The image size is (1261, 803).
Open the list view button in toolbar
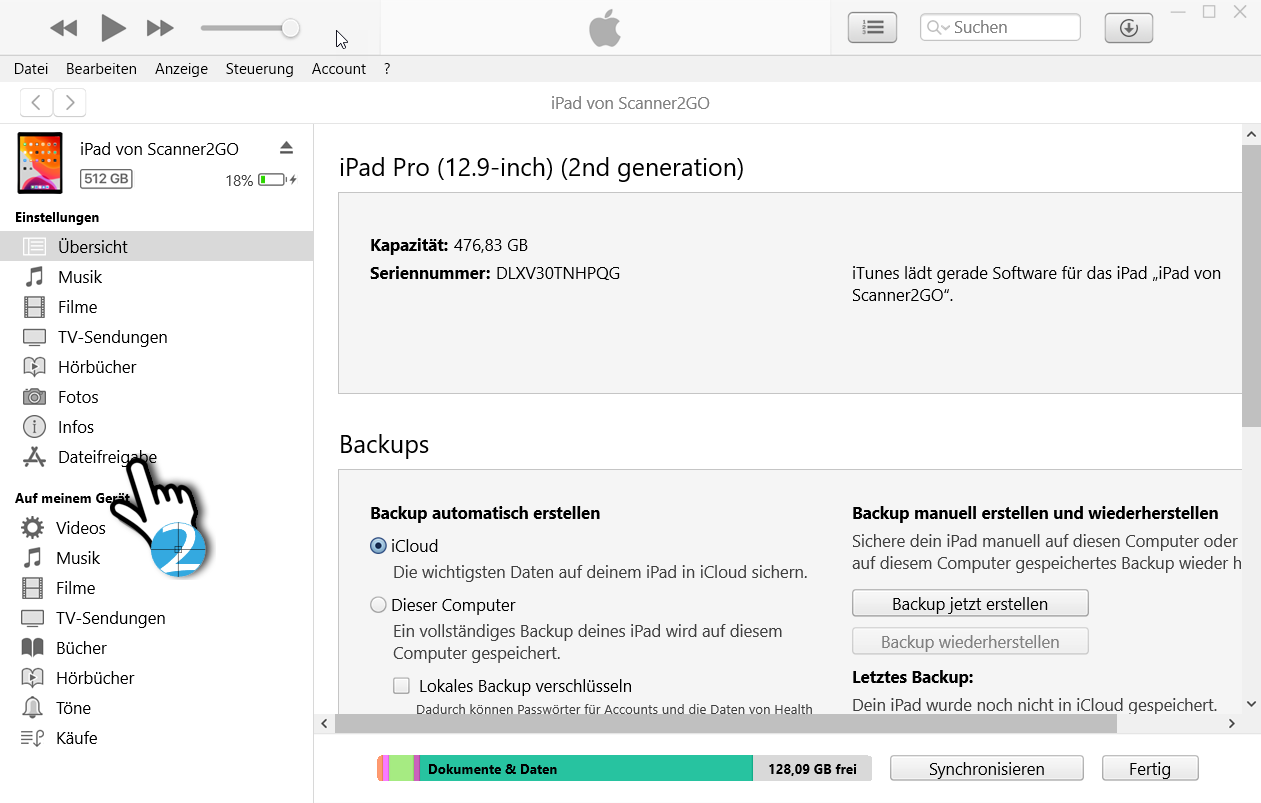point(872,28)
